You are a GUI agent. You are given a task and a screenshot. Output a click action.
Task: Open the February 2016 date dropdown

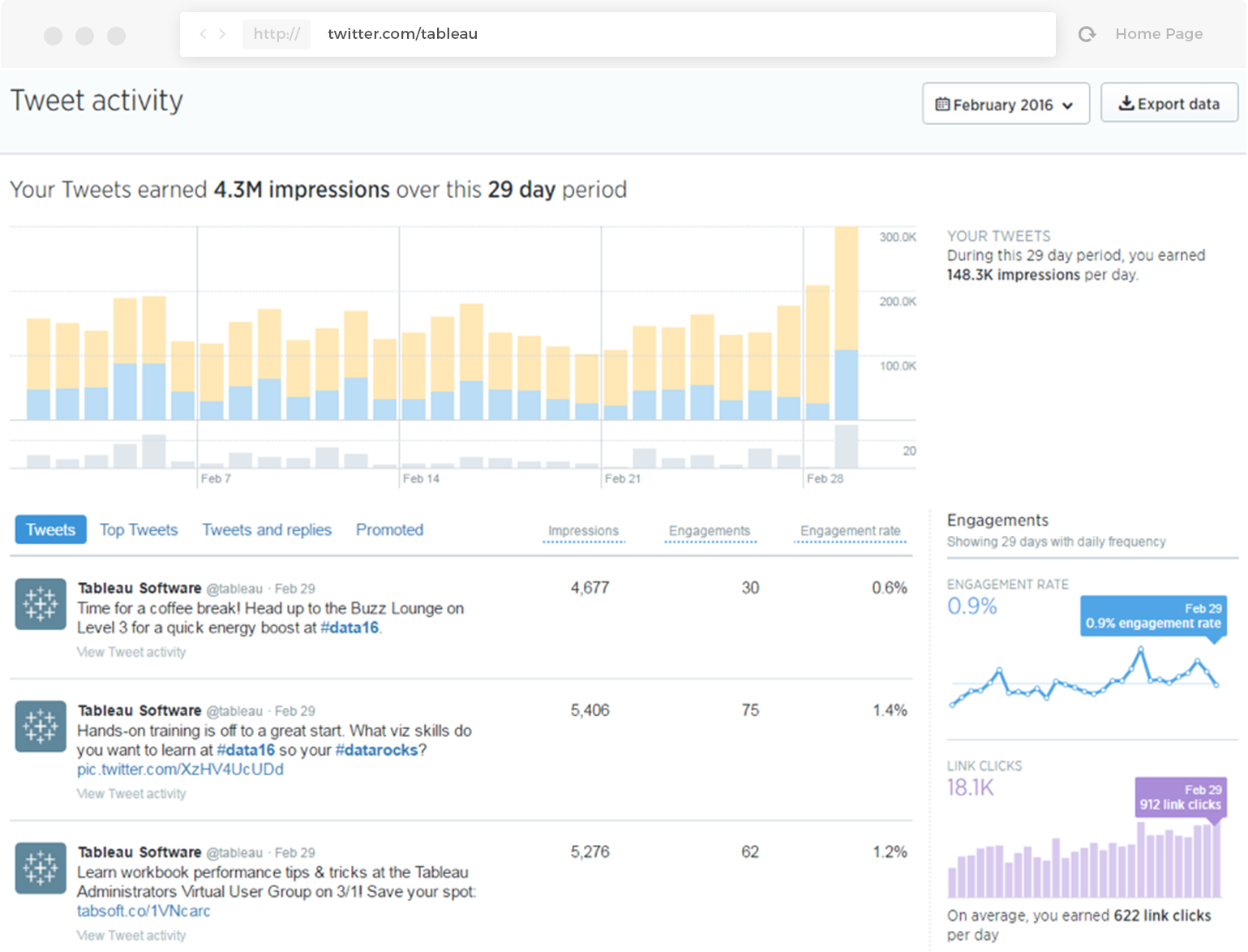pyautogui.click(x=1006, y=104)
